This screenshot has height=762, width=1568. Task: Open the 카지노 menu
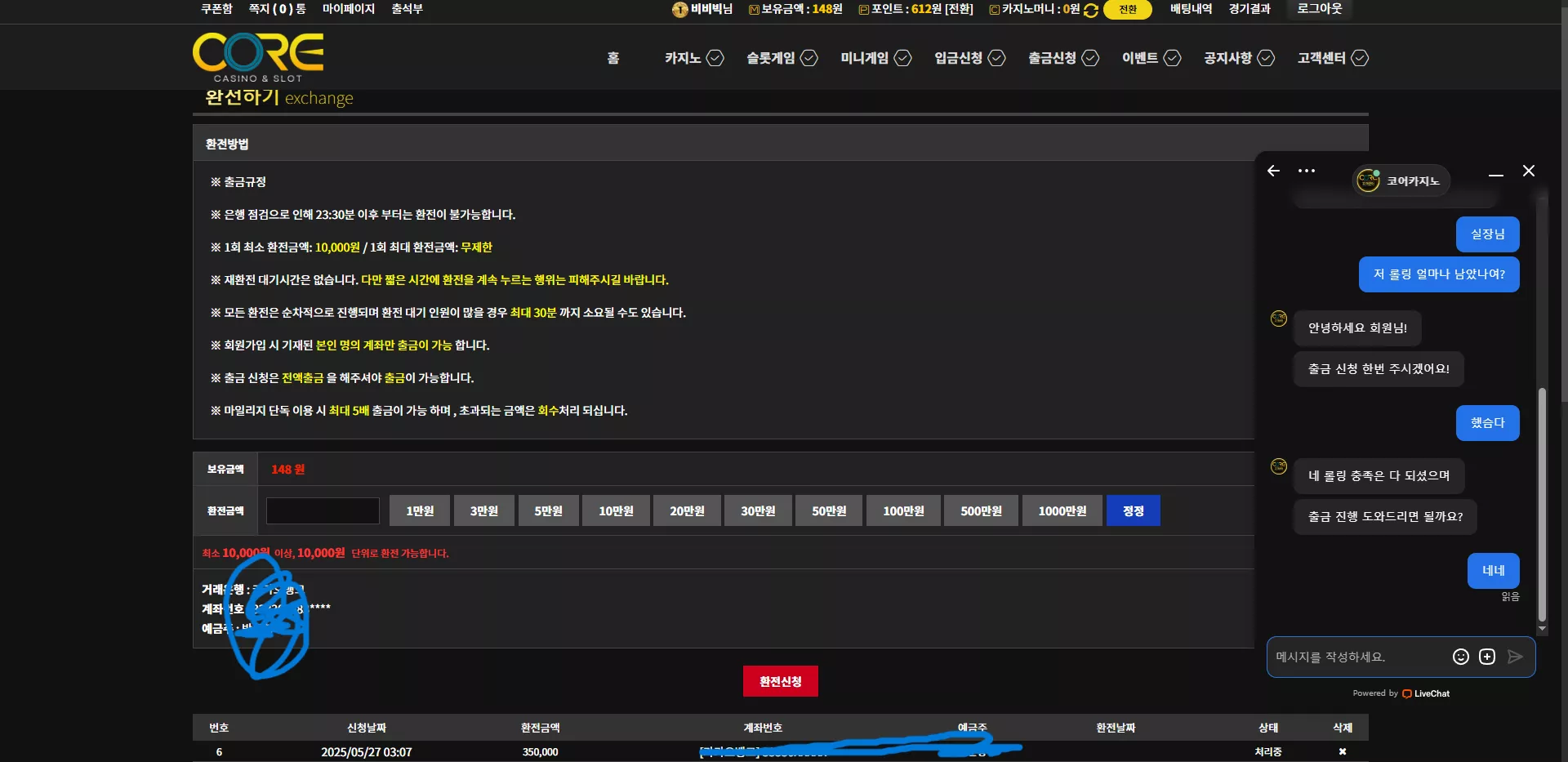[683, 58]
